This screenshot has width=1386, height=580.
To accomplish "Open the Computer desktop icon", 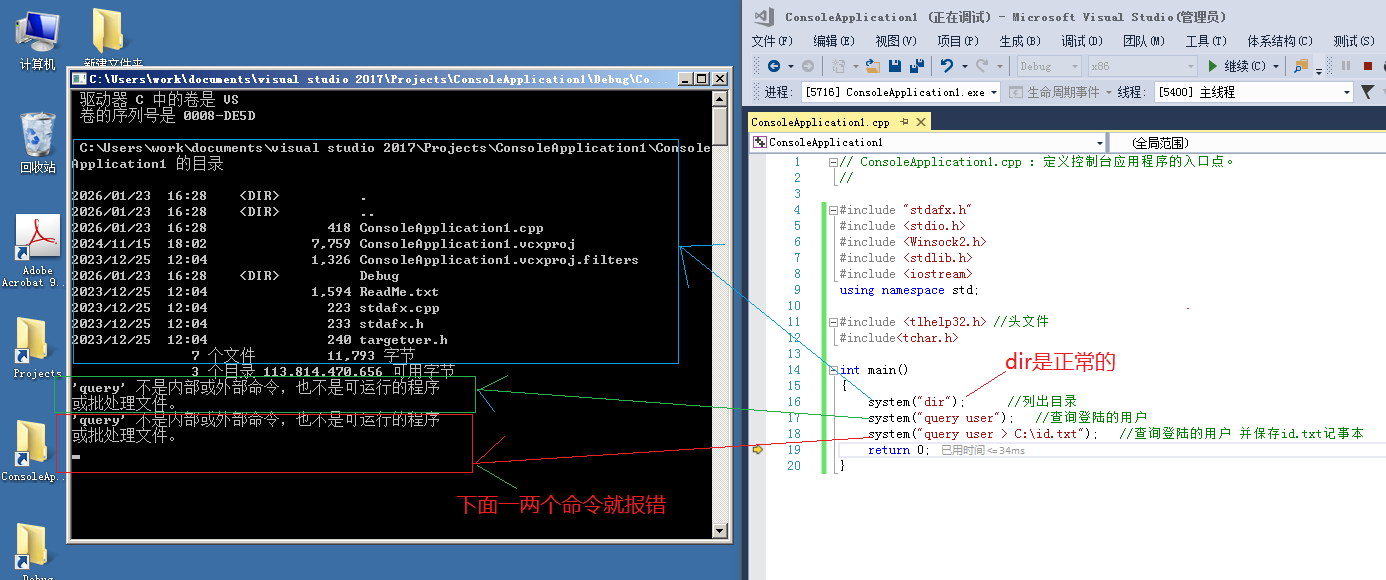I will tap(36, 39).
